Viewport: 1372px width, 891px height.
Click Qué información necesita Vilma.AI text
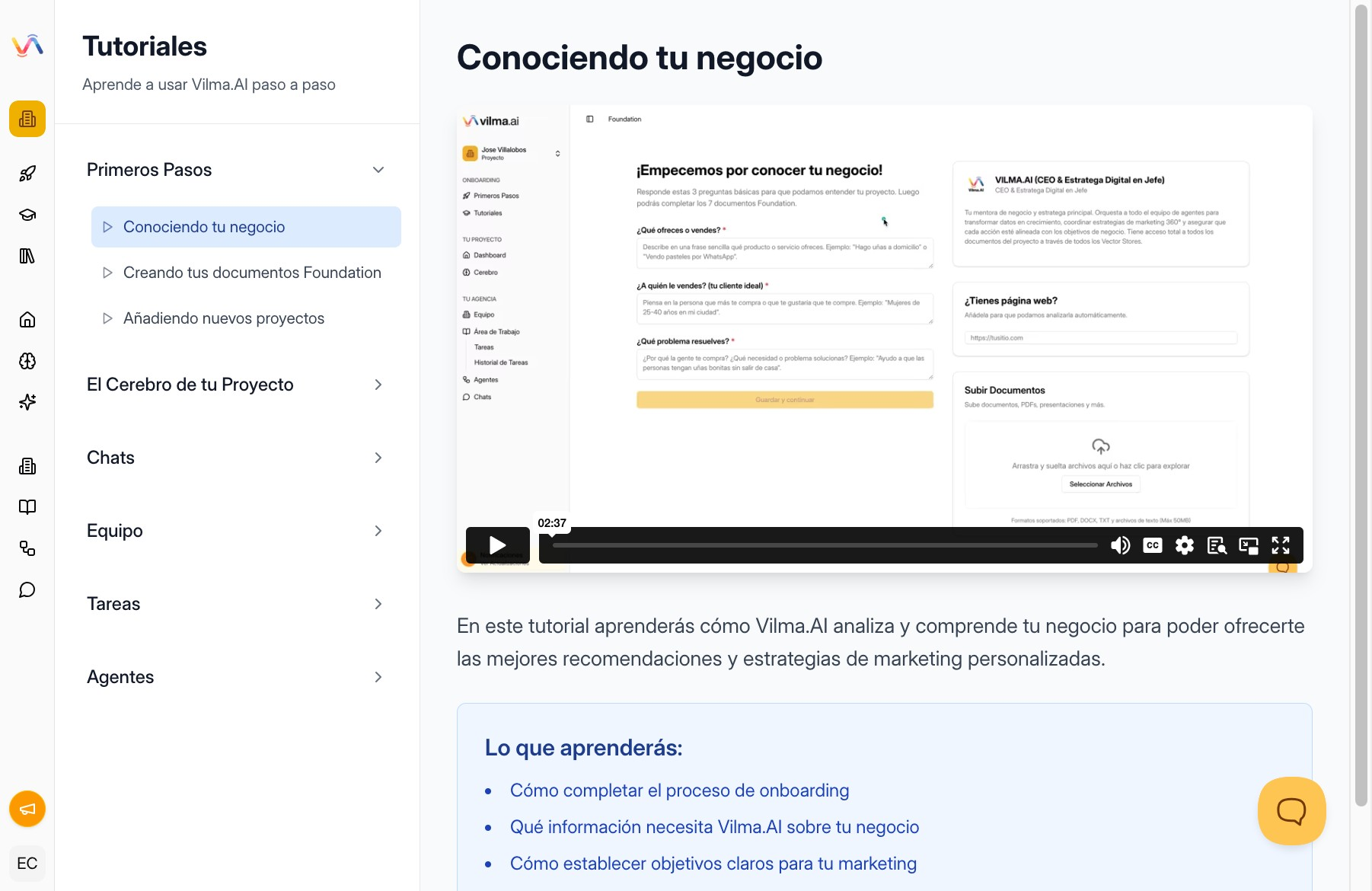714,827
